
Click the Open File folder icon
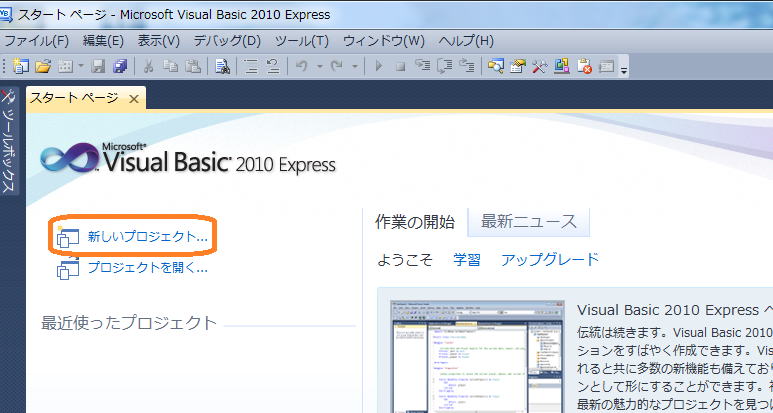point(43,67)
